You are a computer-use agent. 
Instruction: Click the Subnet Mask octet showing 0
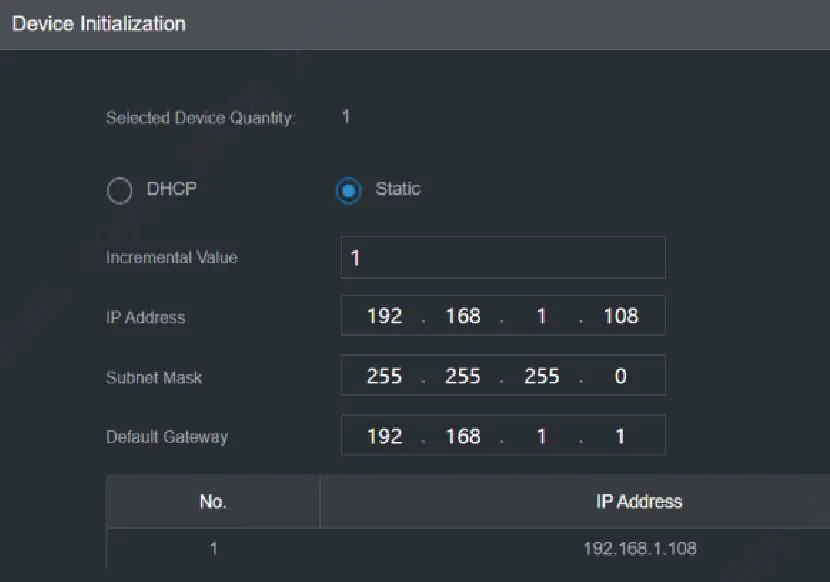coord(620,375)
